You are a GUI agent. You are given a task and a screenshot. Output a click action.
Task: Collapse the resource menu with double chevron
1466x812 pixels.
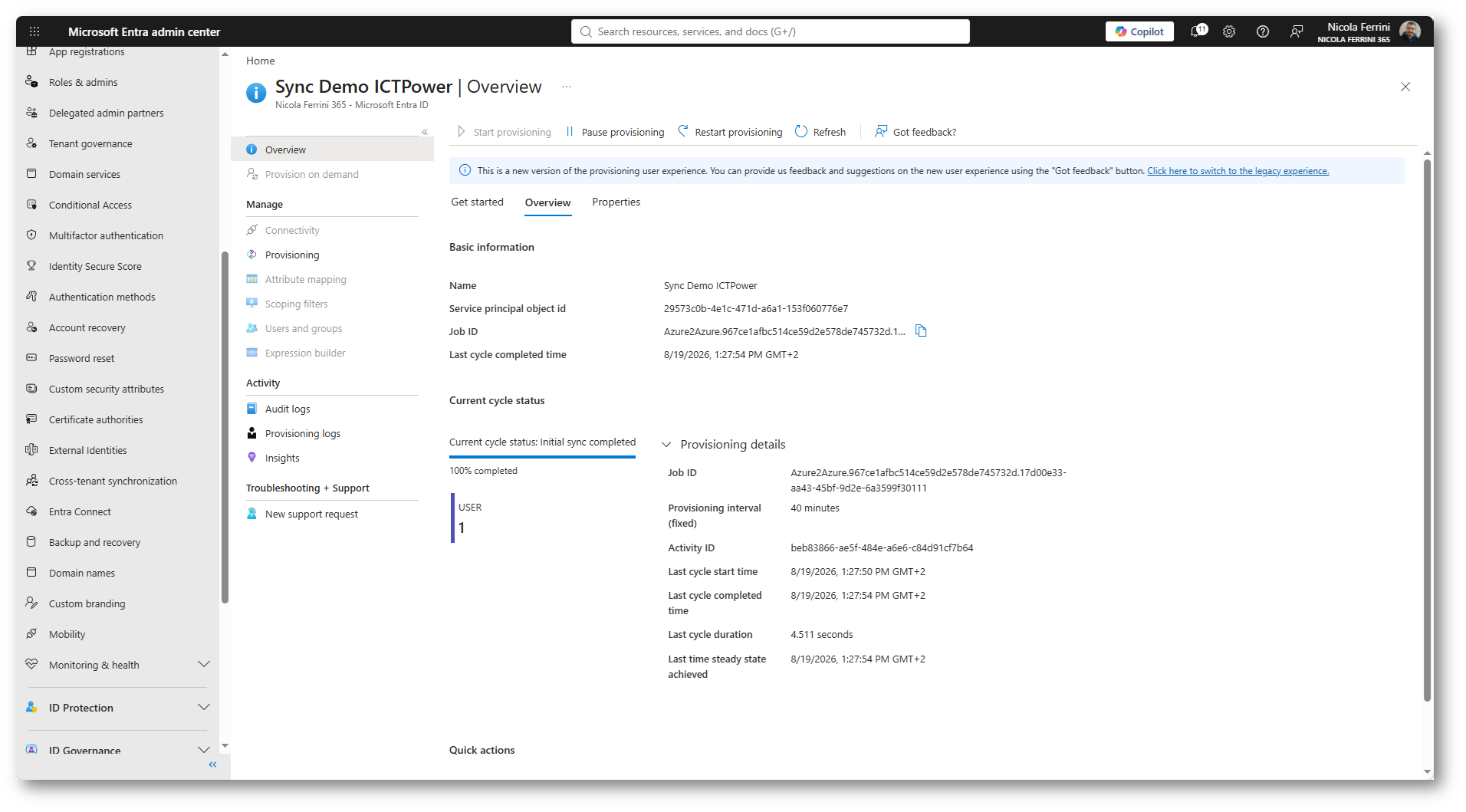(425, 132)
